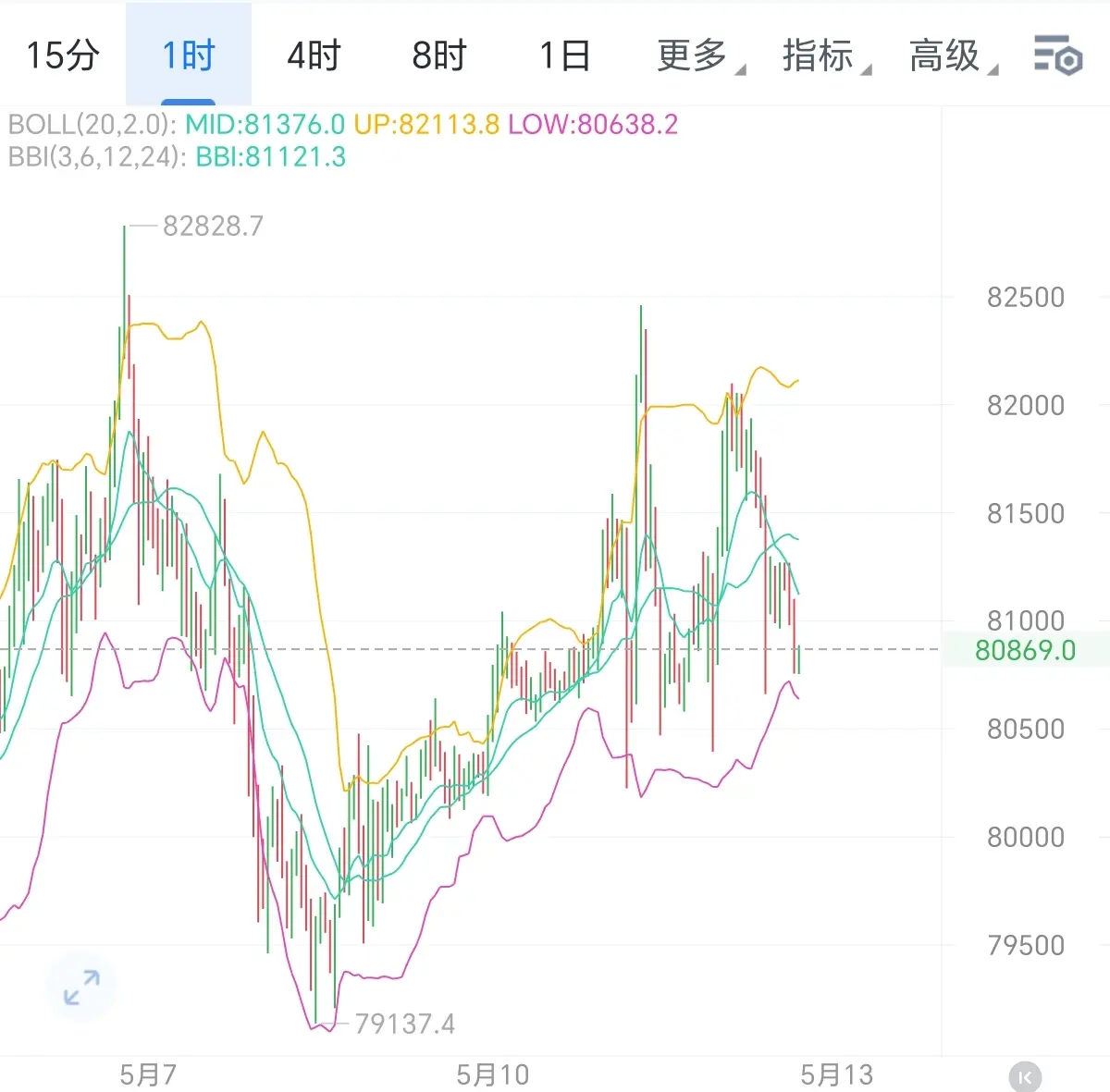Open the chart settings icon
This screenshot has width=1110, height=1092.
pos(1057,55)
